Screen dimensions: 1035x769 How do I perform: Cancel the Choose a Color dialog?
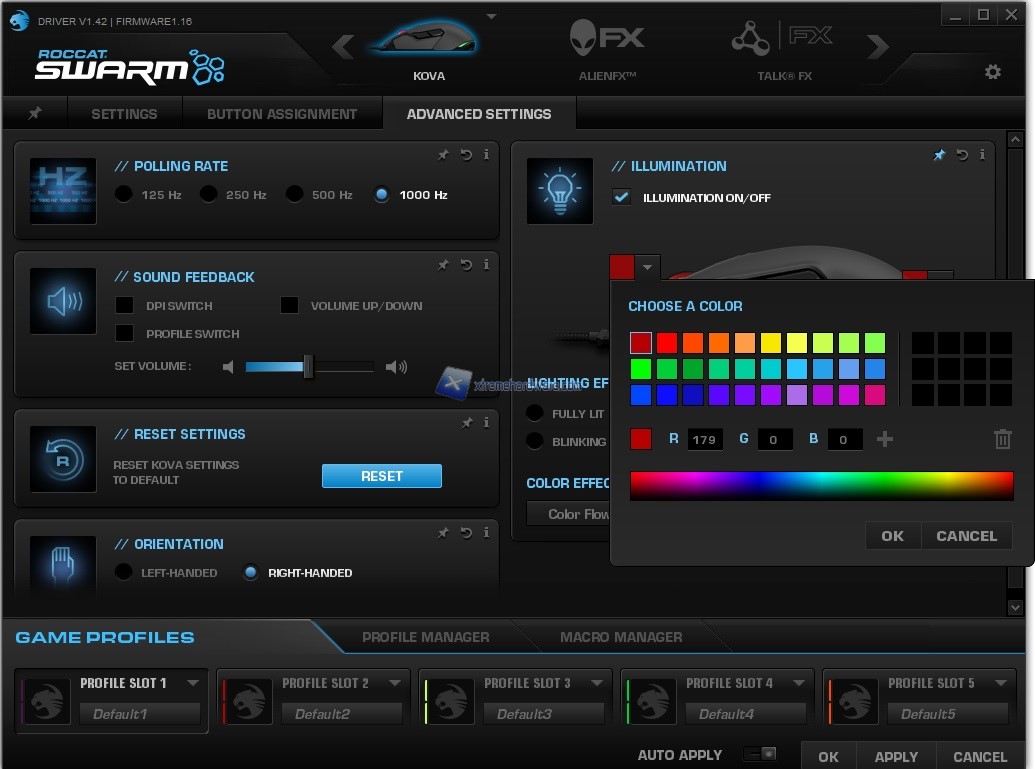tap(966, 536)
